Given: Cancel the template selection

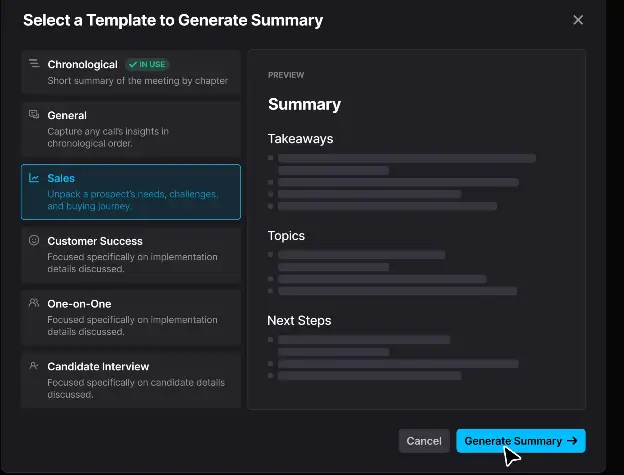Looking at the screenshot, I should point(424,441).
